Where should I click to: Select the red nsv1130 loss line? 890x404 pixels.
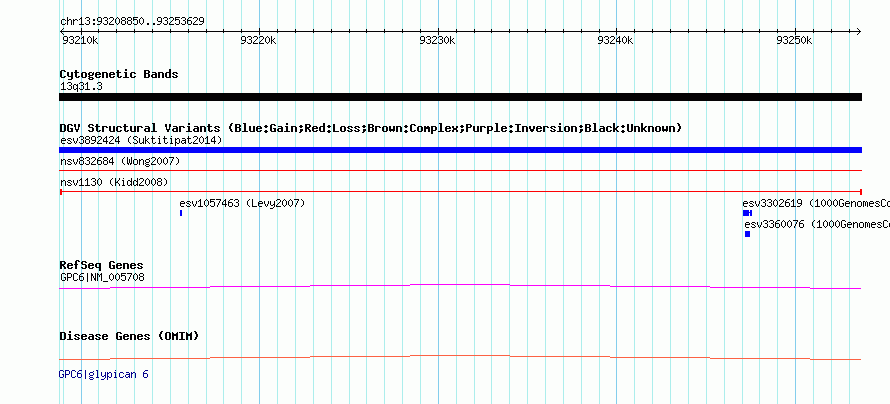tap(460, 192)
